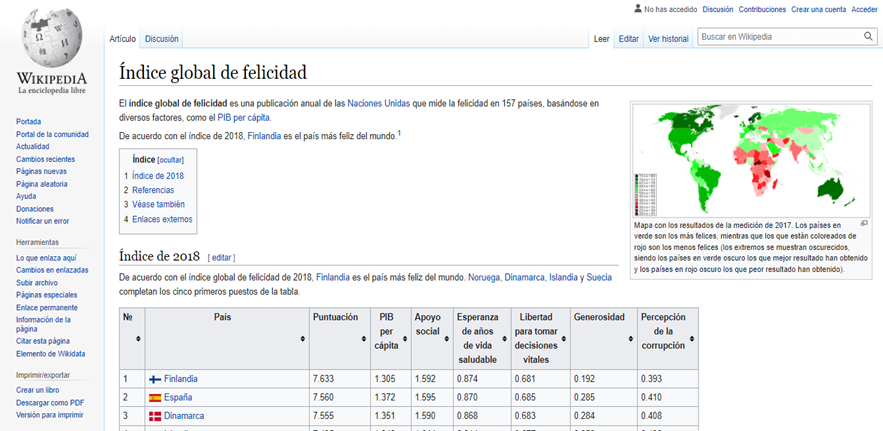Click Discusión link in the top user bar
Viewport: 883px width, 431px height.
(718, 9)
